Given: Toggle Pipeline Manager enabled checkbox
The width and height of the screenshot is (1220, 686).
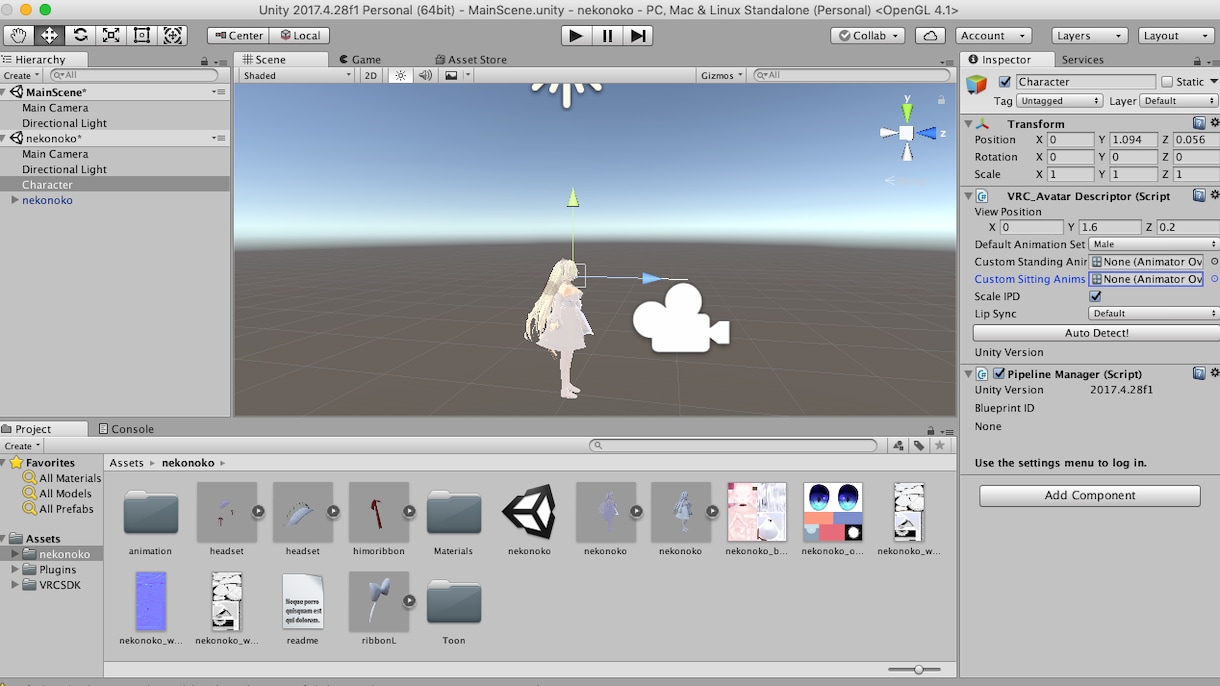Looking at the screenshot, I should pos(999,374).
